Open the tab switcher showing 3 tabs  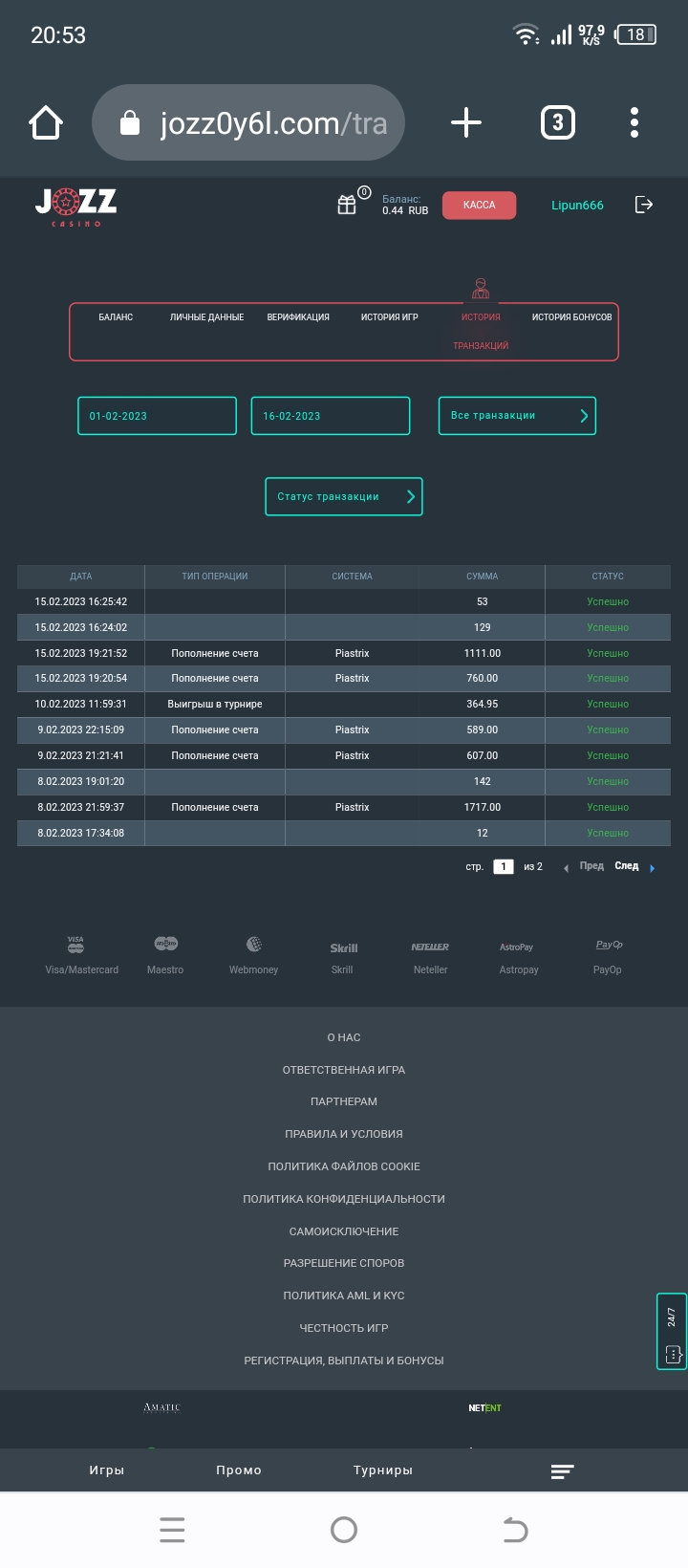[x=558, y=122]
